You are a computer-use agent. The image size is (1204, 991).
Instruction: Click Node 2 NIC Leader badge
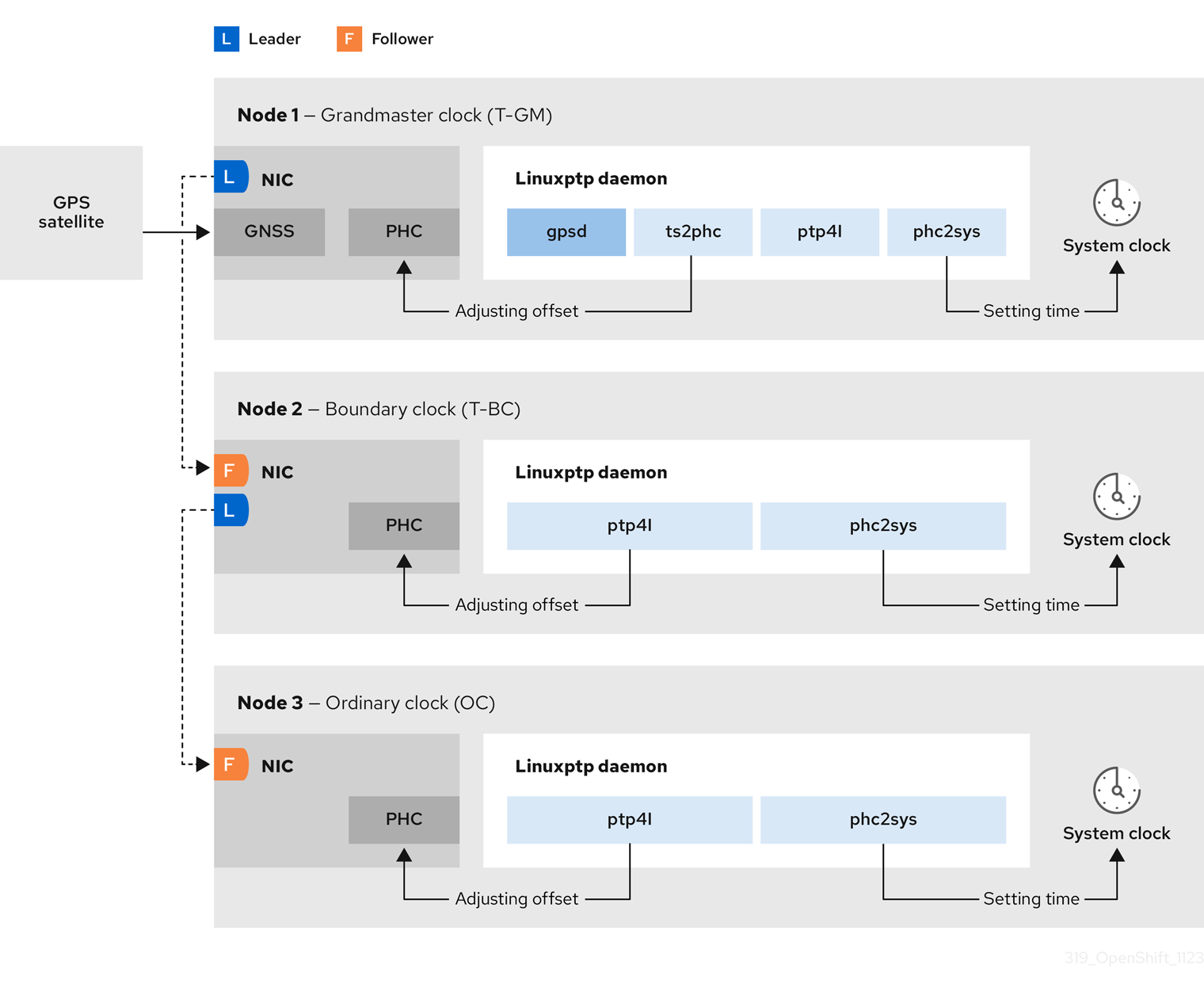click(x=231, y=510)
